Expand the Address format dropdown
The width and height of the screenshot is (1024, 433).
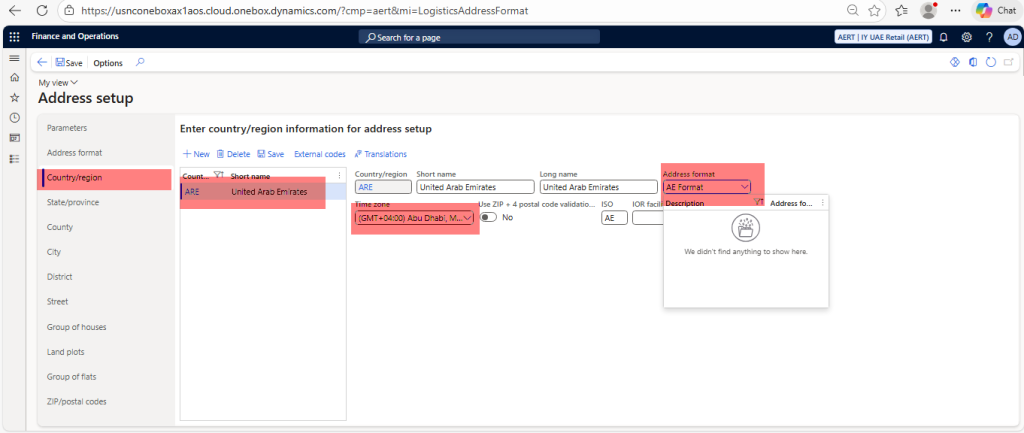coord(743,186)
